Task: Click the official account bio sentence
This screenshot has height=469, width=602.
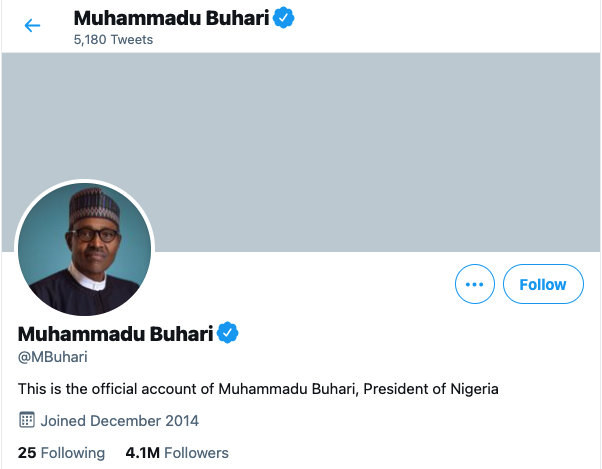Action: point(258,388)
